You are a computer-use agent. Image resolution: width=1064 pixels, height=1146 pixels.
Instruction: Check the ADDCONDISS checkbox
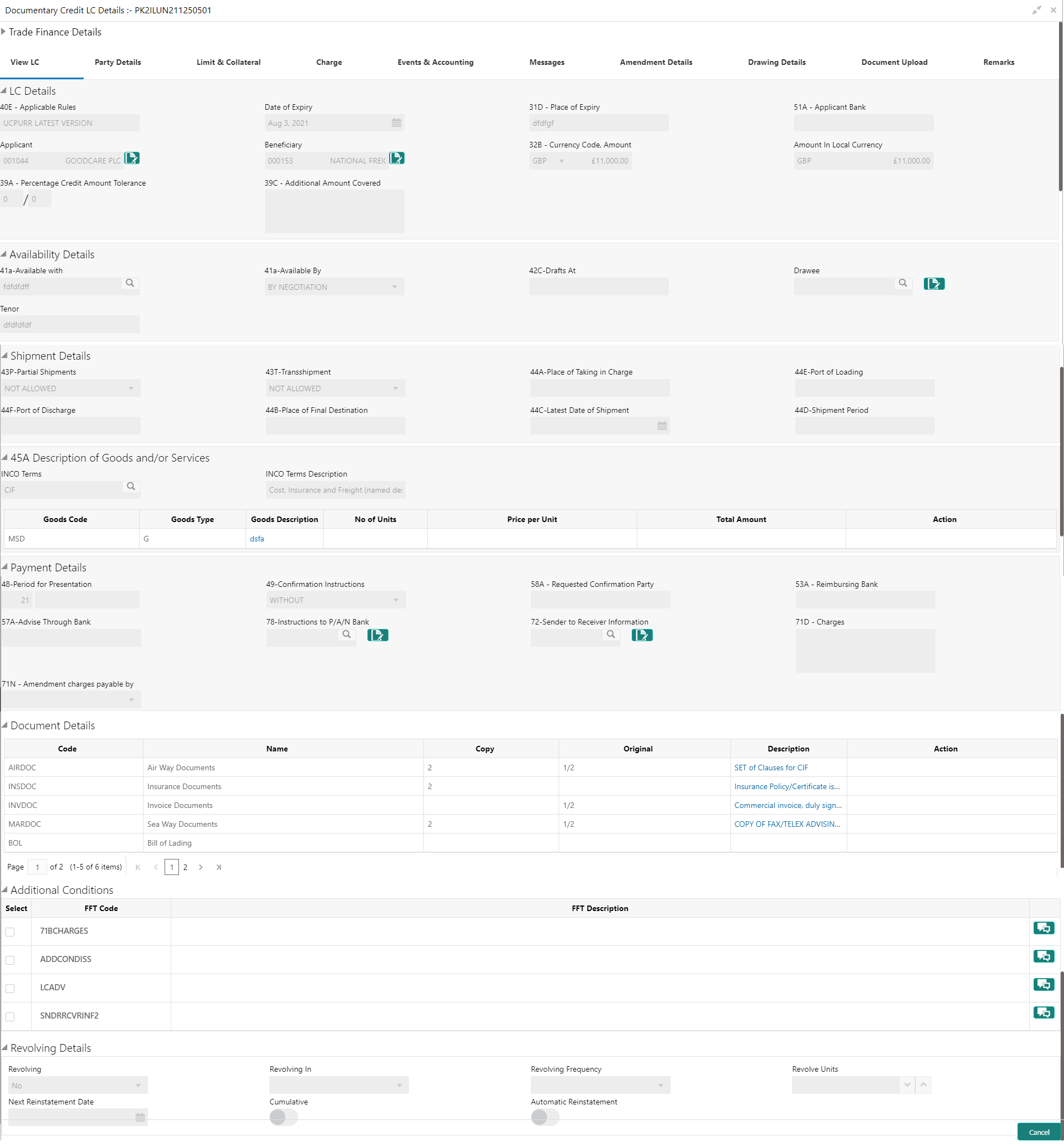[x=11, y=960]
